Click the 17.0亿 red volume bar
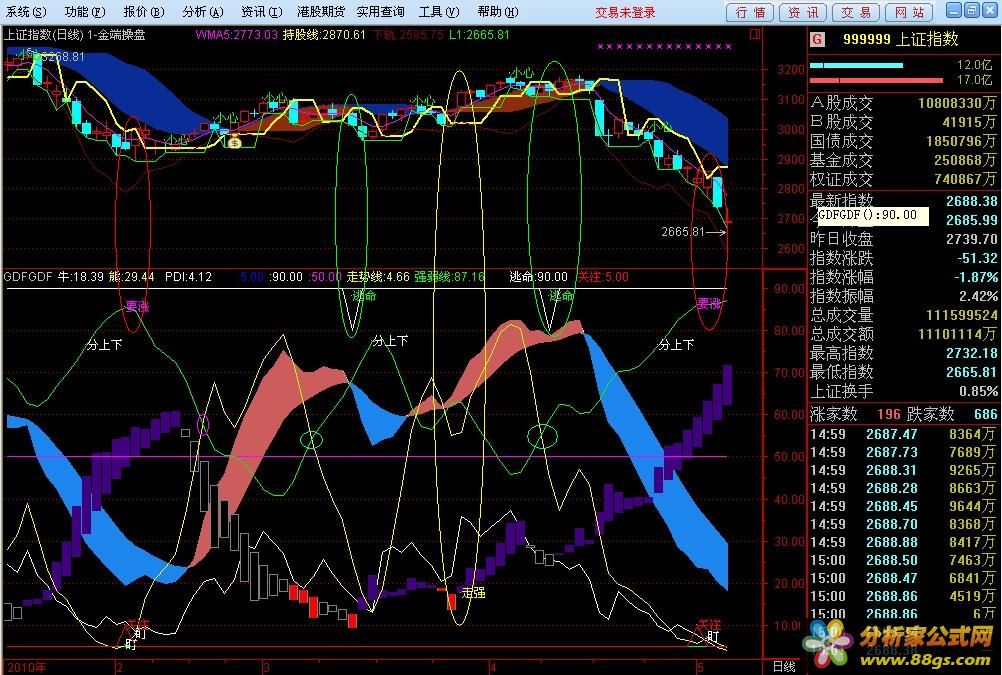 tap(877, 81)
